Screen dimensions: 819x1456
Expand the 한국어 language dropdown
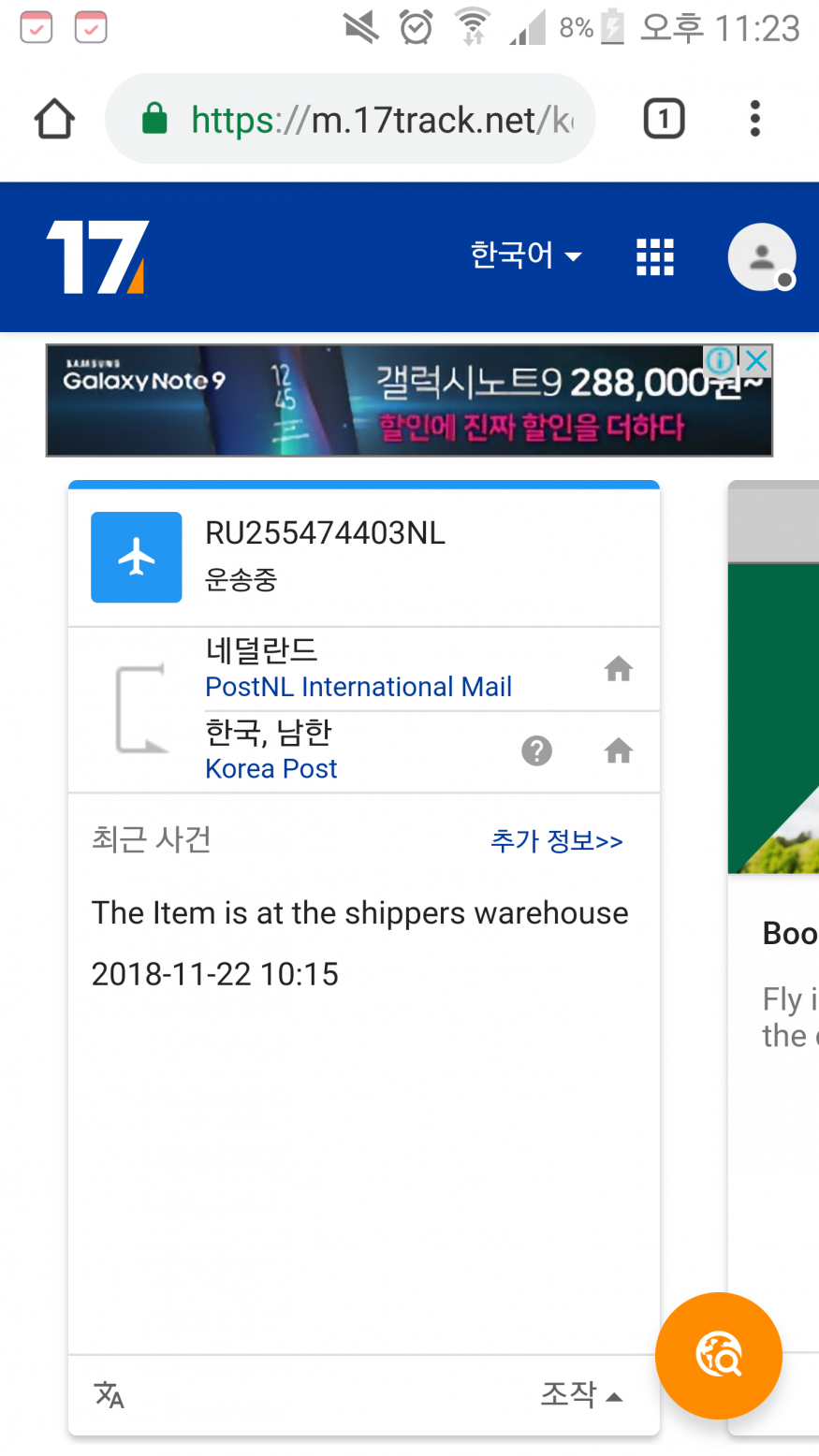coord(526,255)
